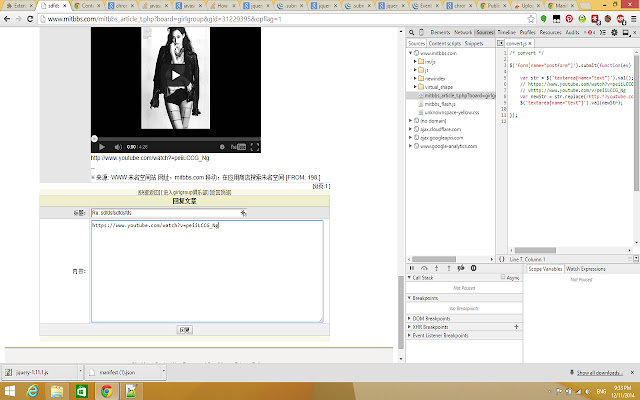Play the embedded video with center play button
Screen dimensions: 640x400
click(x=176, y=75)
